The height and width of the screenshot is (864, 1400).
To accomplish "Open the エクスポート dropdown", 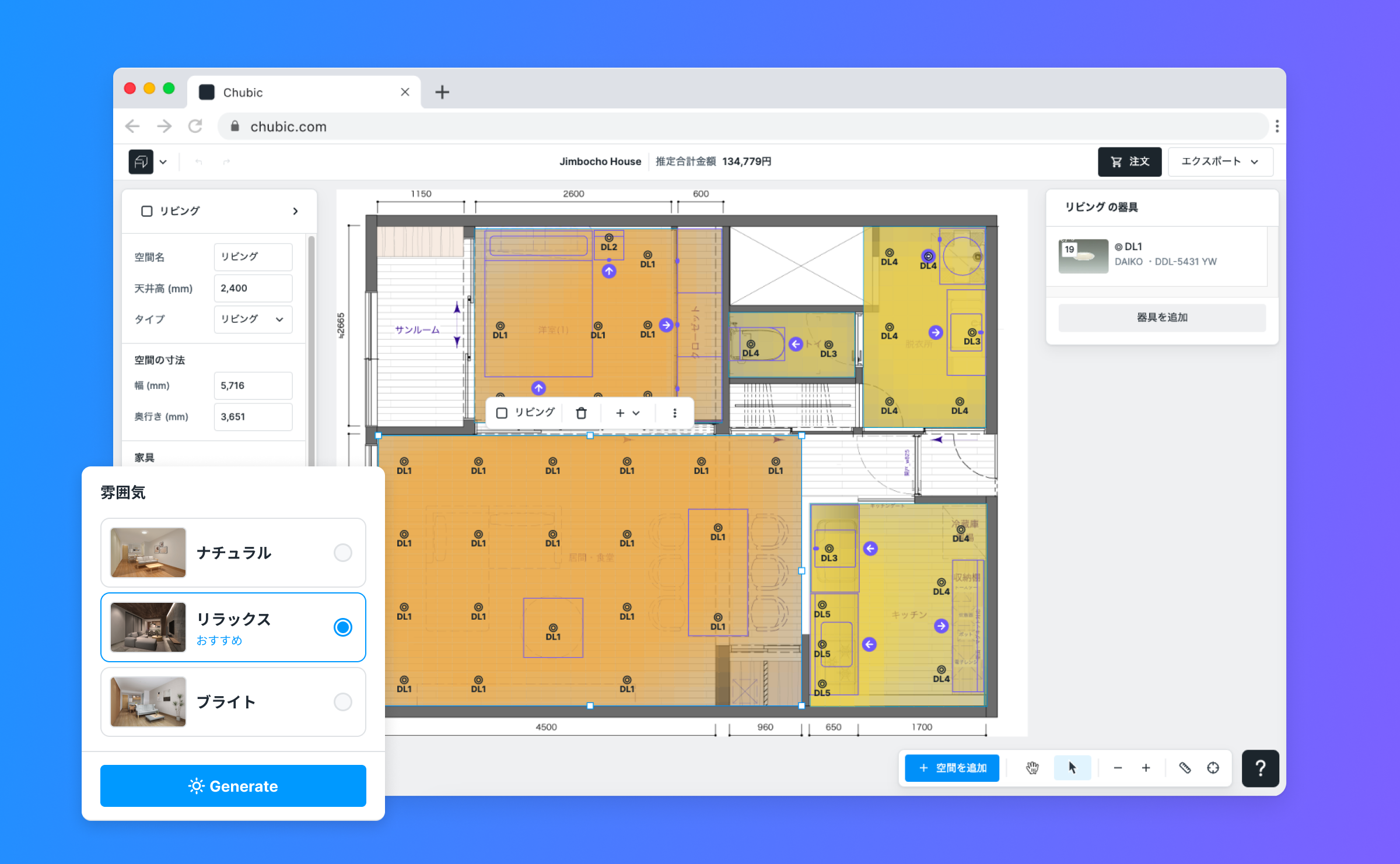I will click(1220, 161).
